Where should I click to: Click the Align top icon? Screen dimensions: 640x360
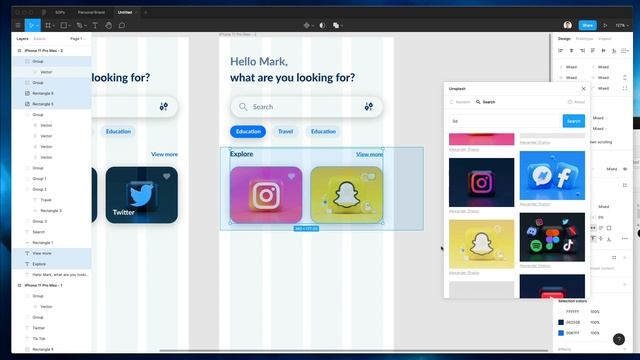tap(593, 51)
